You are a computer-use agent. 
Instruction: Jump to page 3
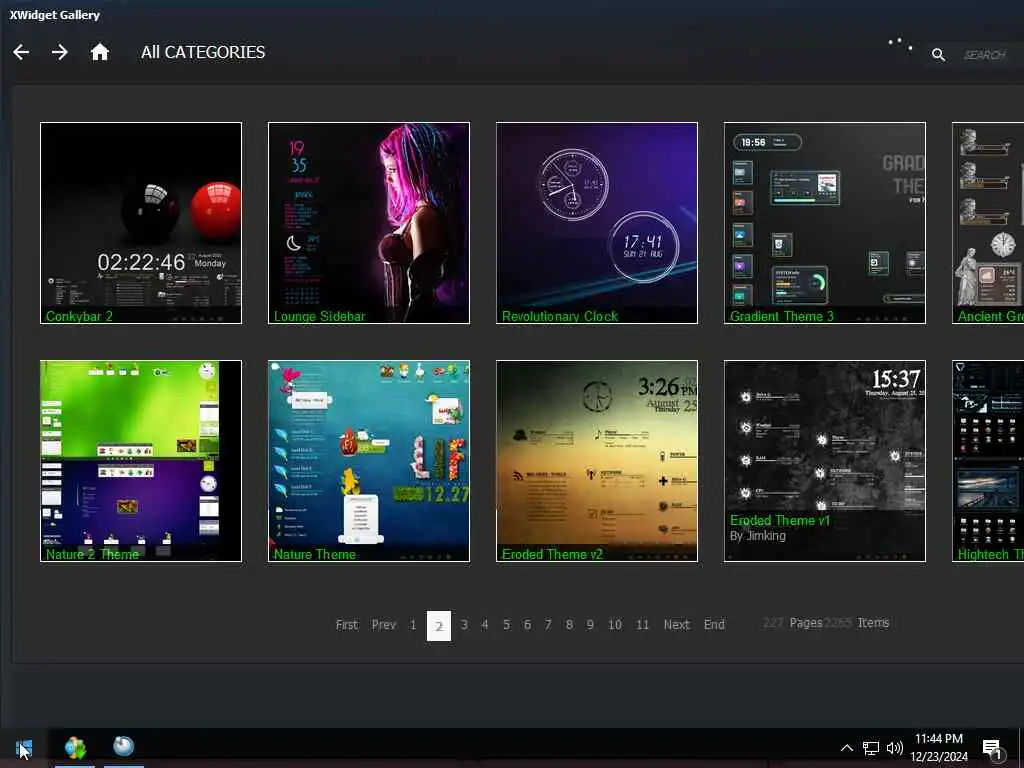point(464,625)
